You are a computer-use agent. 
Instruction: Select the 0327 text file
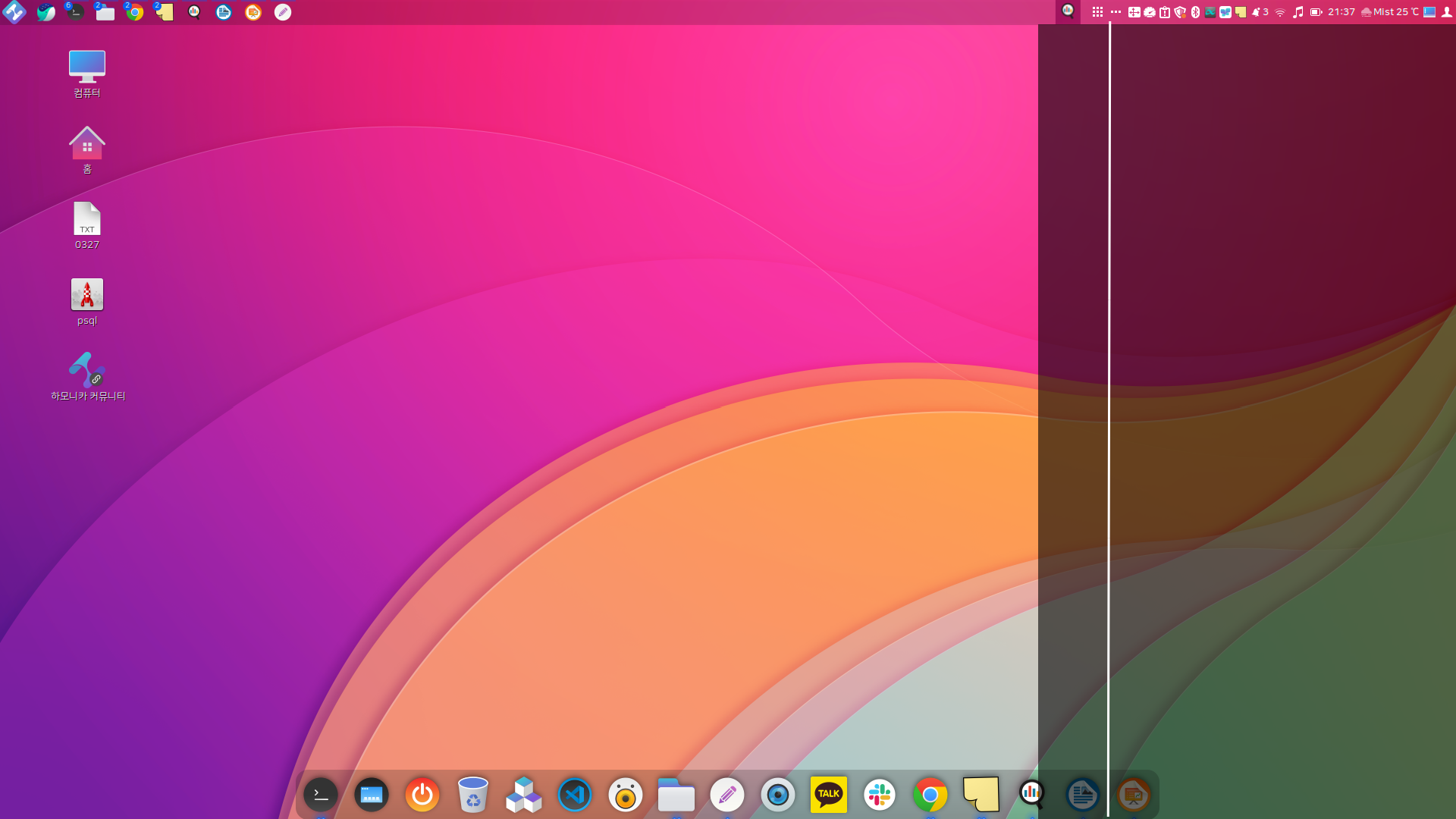point(87,226)
